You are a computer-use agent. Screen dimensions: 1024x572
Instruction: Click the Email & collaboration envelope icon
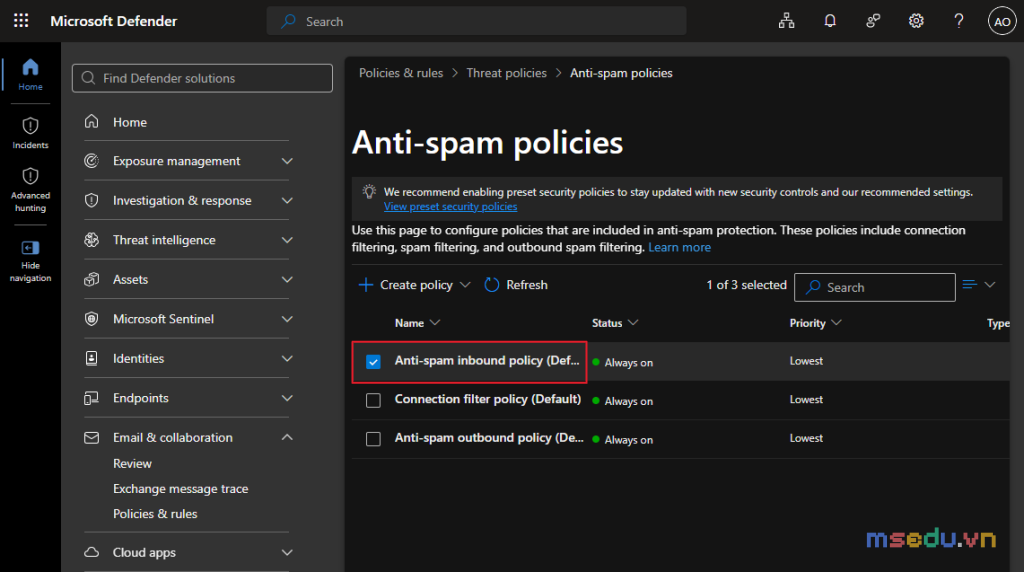(x=91, y=437)
